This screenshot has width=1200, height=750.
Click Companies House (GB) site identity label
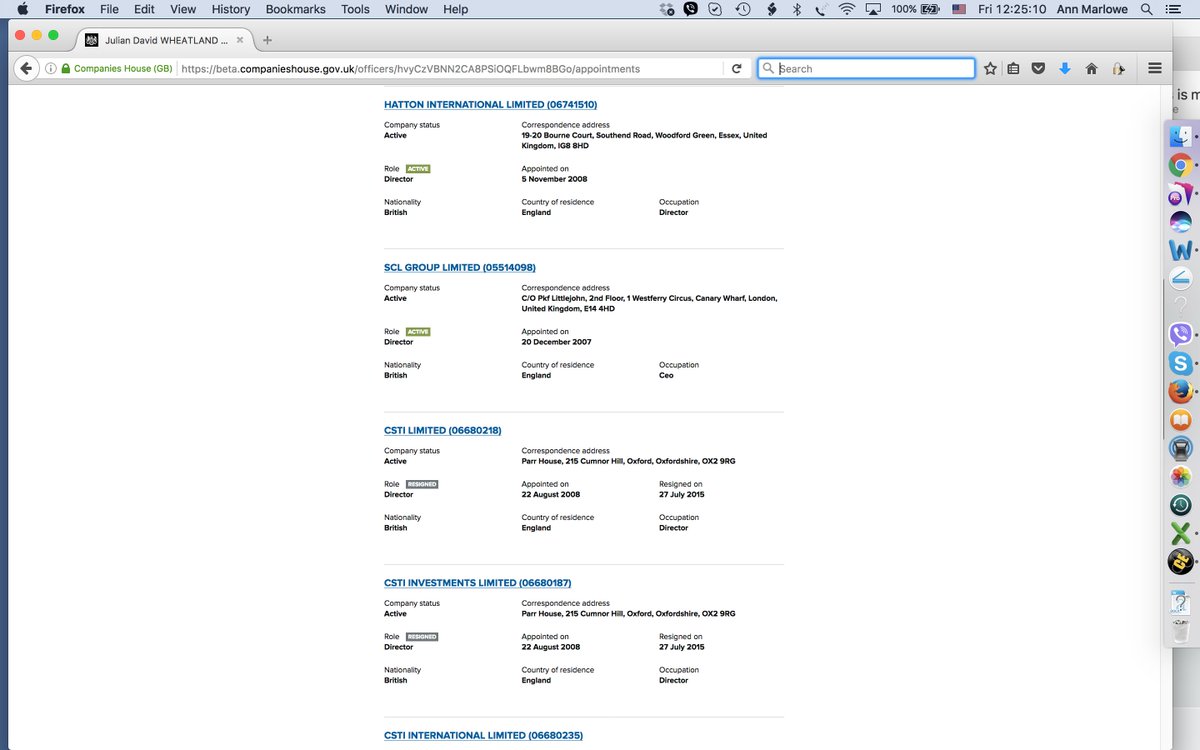click(116, 69)
